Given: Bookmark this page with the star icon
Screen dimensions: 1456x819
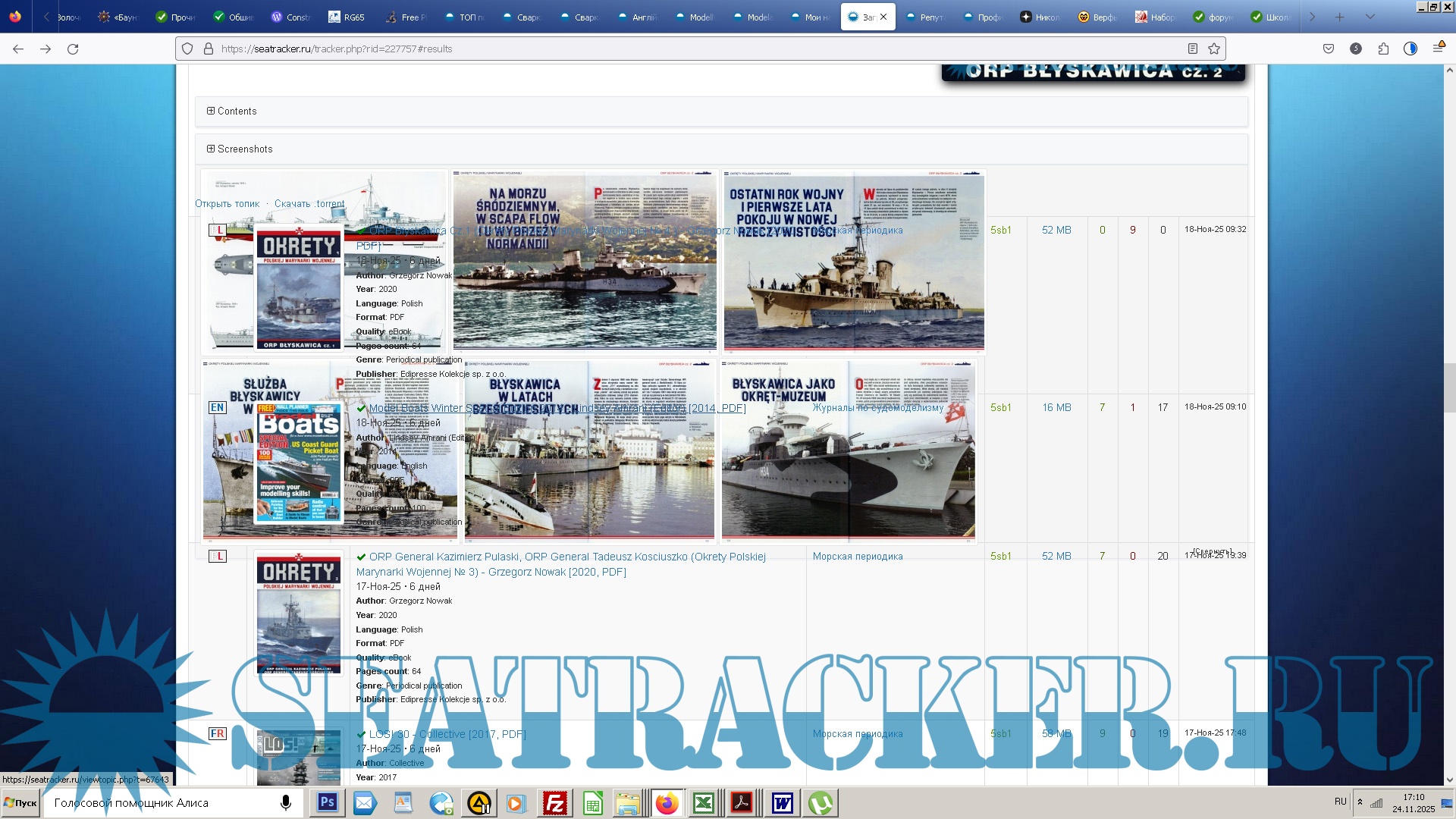Looking at the screenshot, I should [x=1214, y=49].
